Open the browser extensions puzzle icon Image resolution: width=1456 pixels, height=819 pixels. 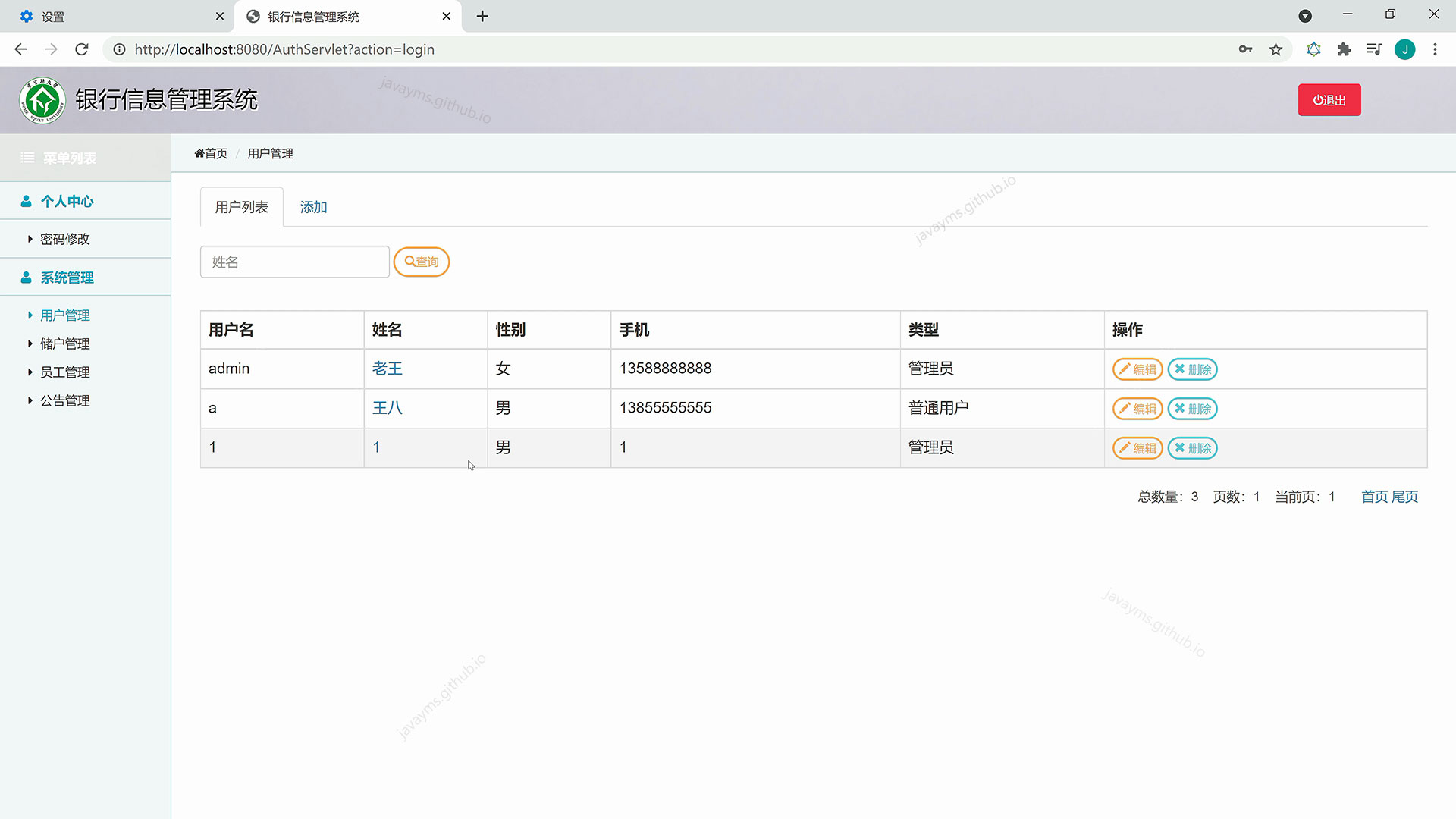point(1344,49)
